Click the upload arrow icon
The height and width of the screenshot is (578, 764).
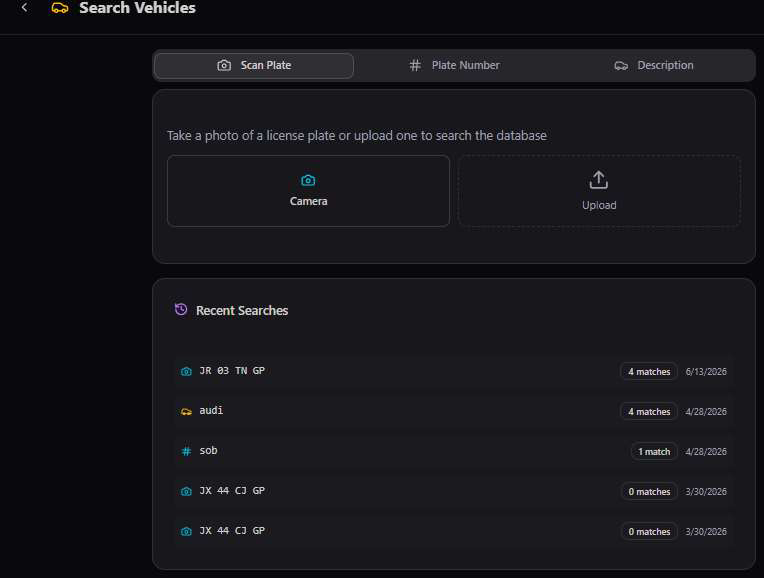point(599,180)
